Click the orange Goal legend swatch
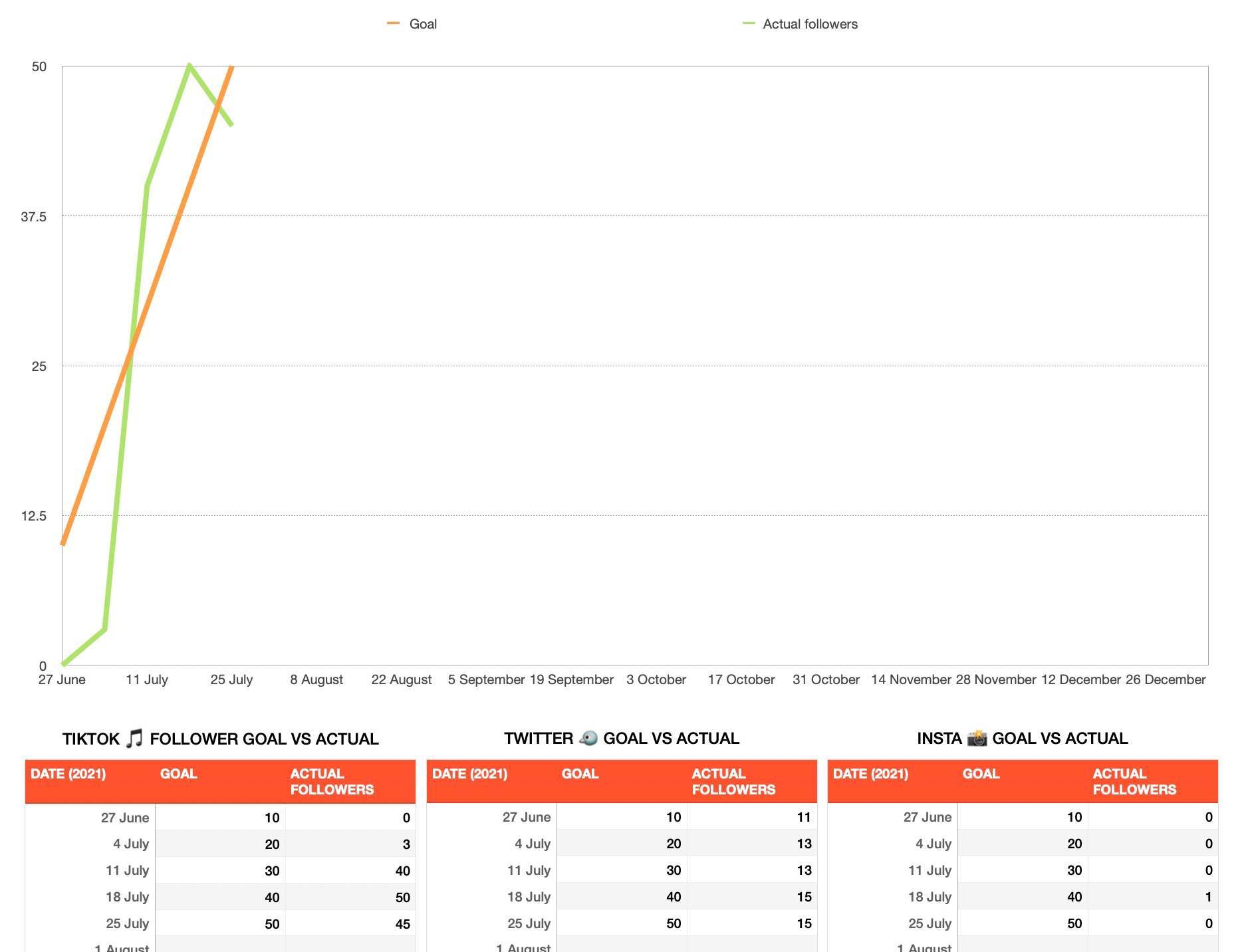The width and height of the screenshot is (1250, 952). pyautogui.click(x=393, y=23)
